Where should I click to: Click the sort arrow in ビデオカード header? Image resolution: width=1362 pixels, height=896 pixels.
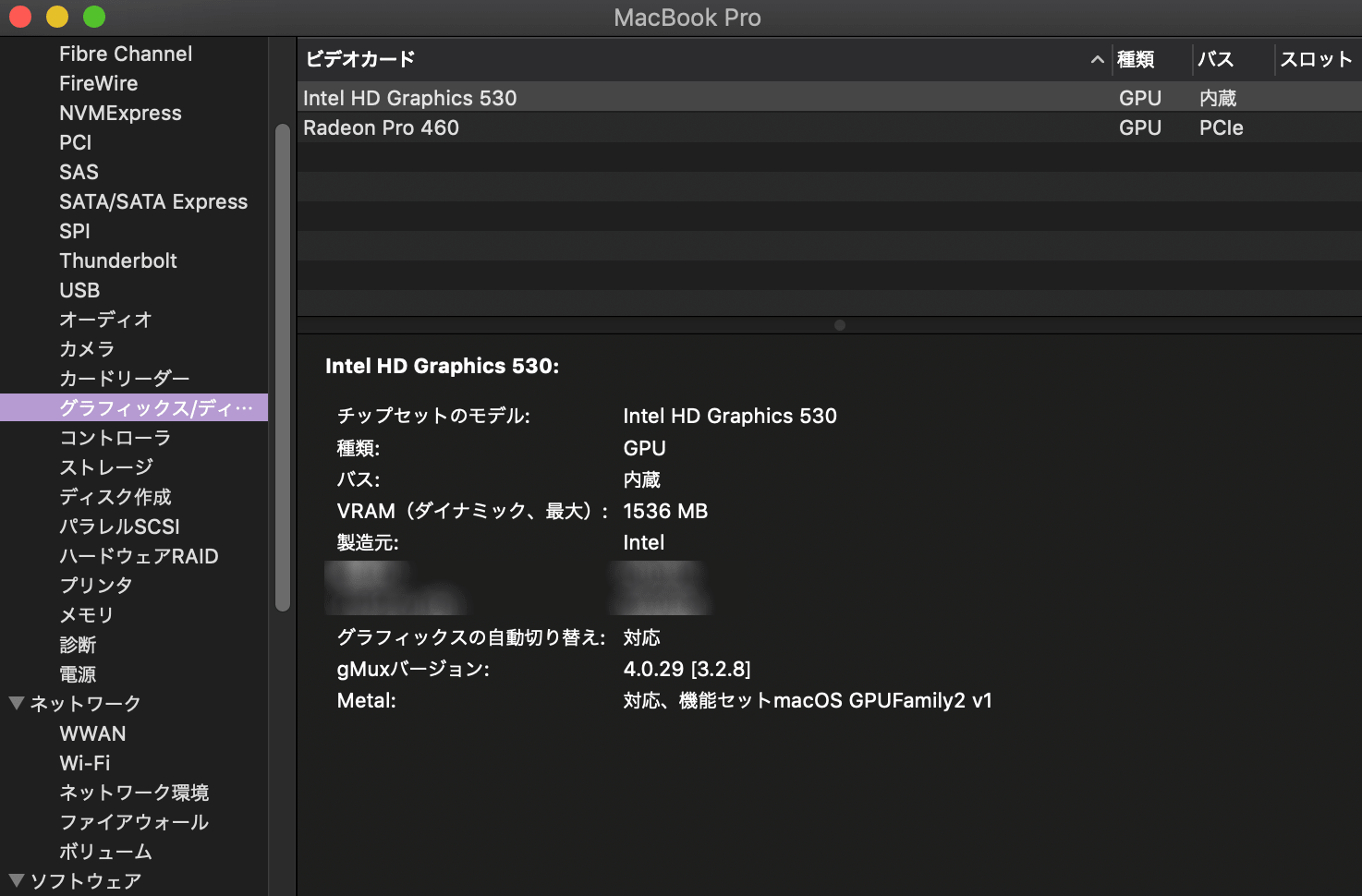[1097, 59]
